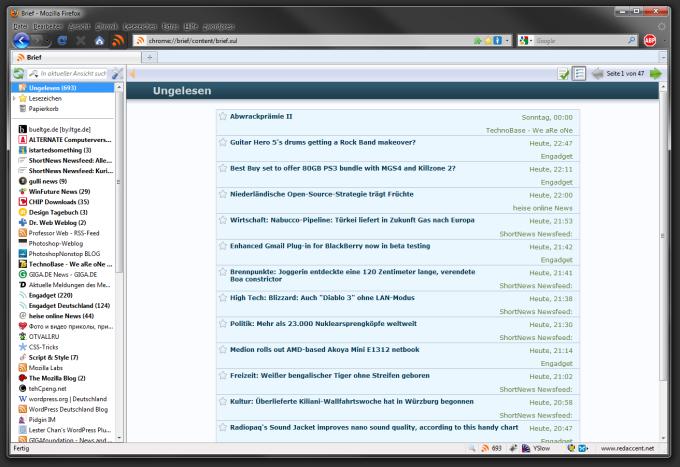Open article Radiopaq's Sound Jacket
The width and height of the screenshot is (680, 467).
[374, 427]
